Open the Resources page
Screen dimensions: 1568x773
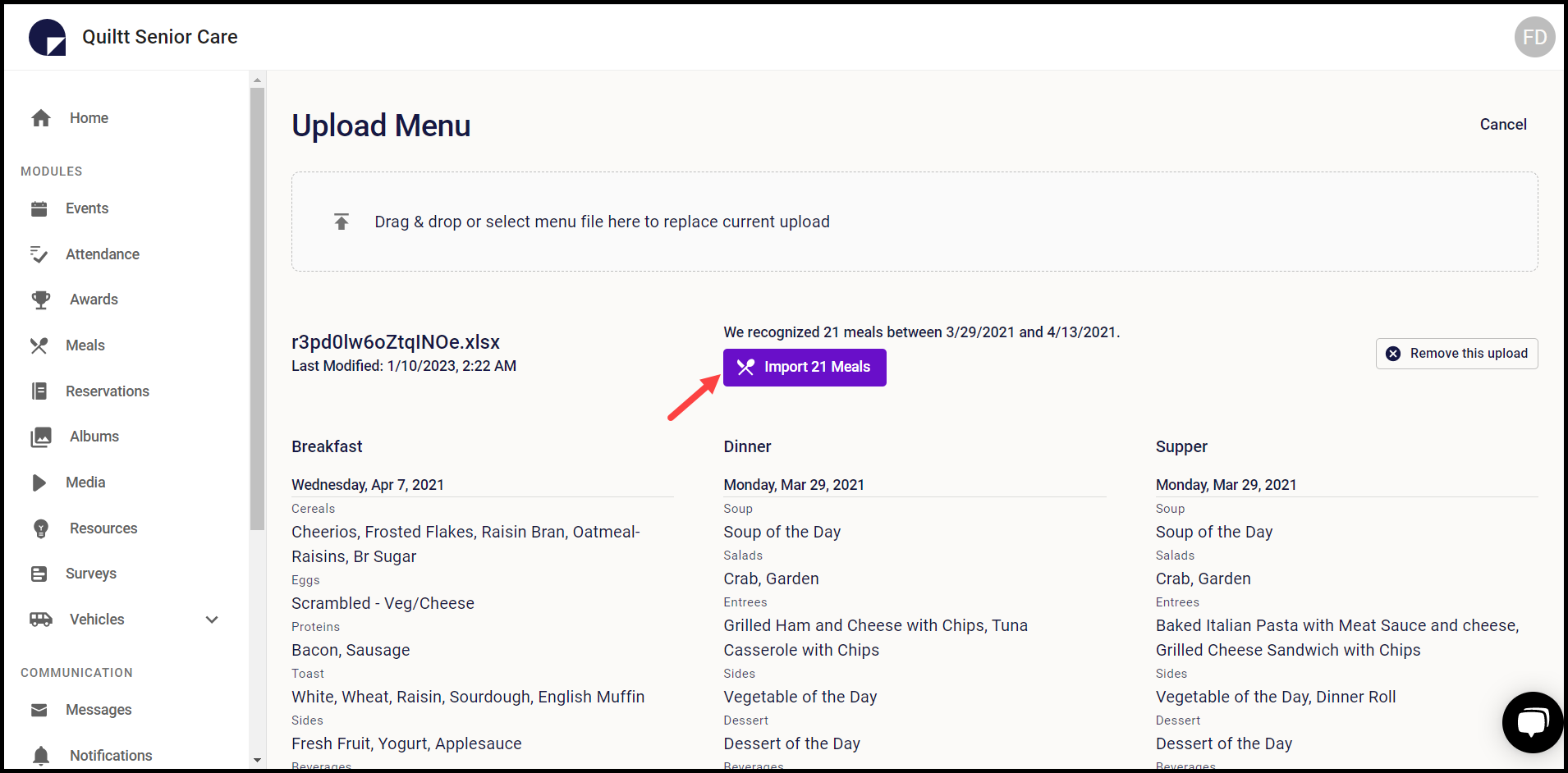click(x=103, y=528)
